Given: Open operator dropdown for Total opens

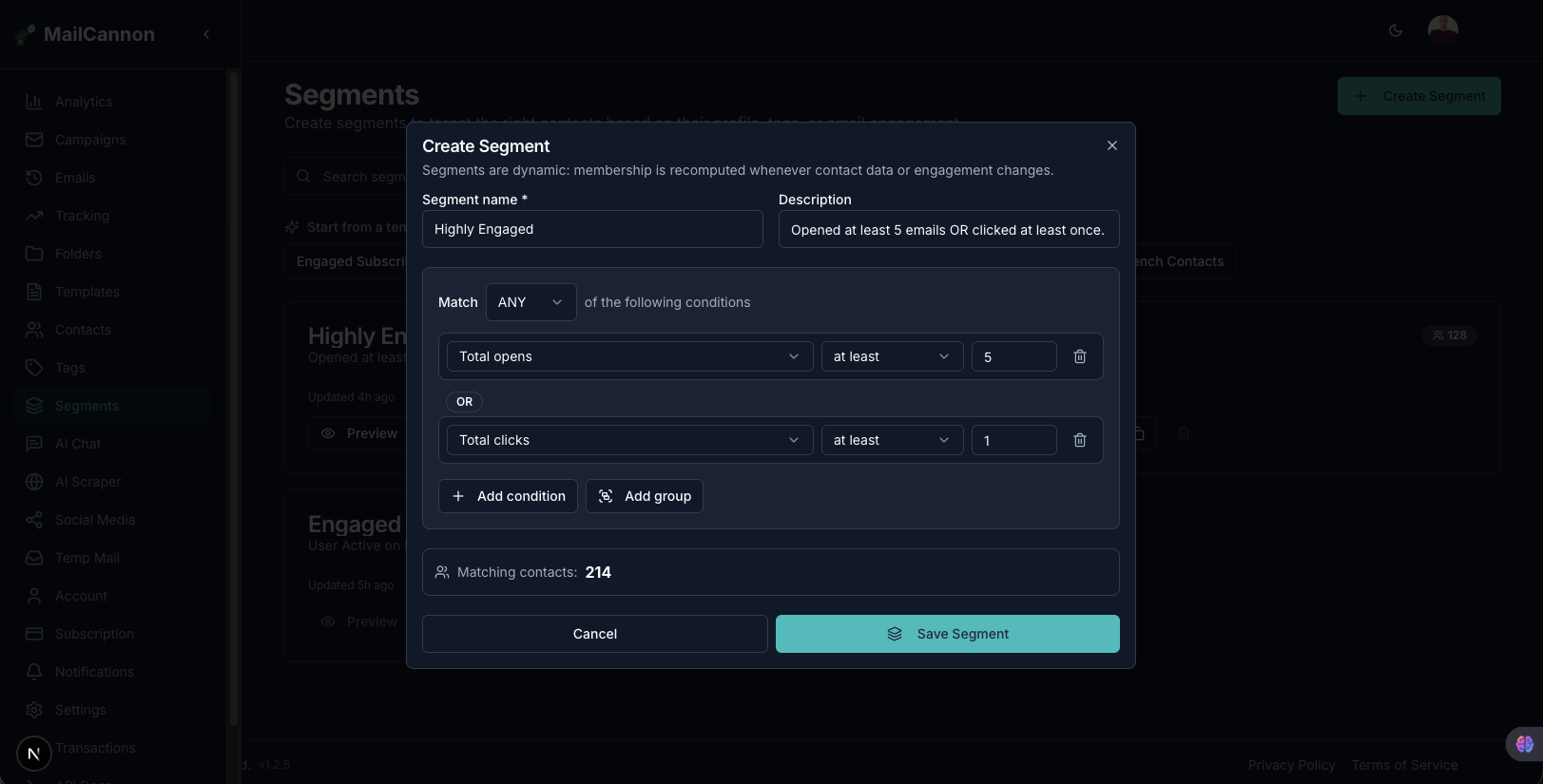Looking at the screenshot, I should pos(893,356).
